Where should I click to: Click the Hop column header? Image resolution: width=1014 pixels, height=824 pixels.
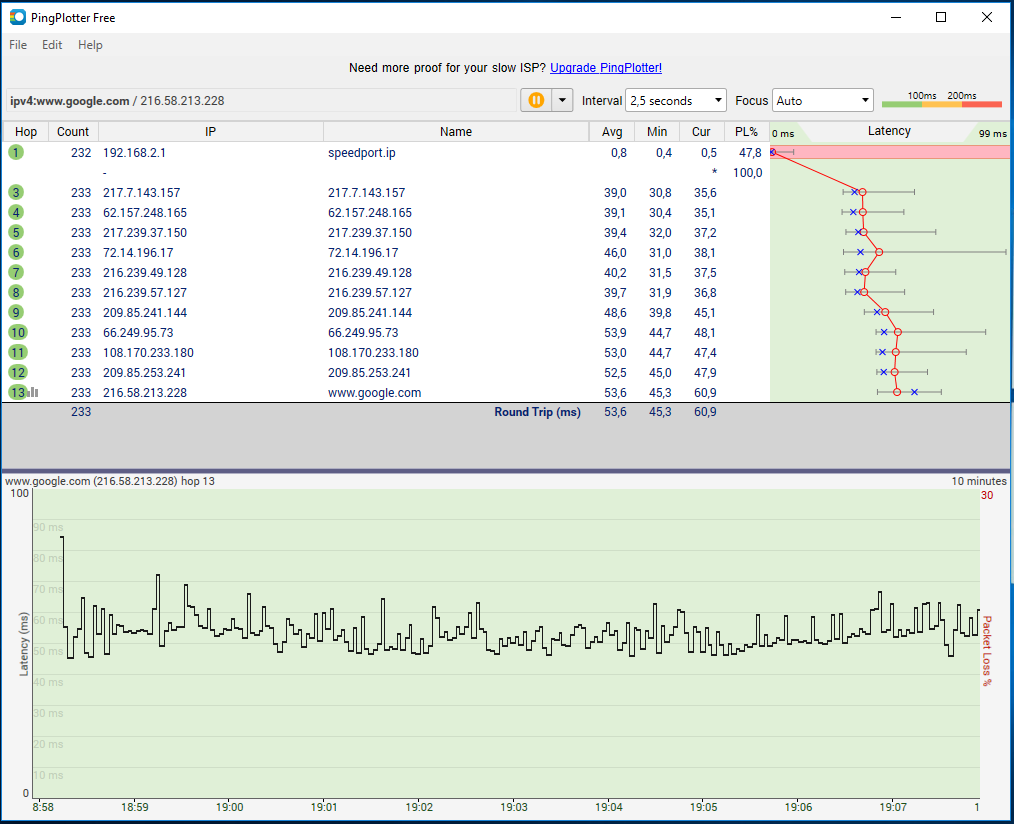click(26, 132)
